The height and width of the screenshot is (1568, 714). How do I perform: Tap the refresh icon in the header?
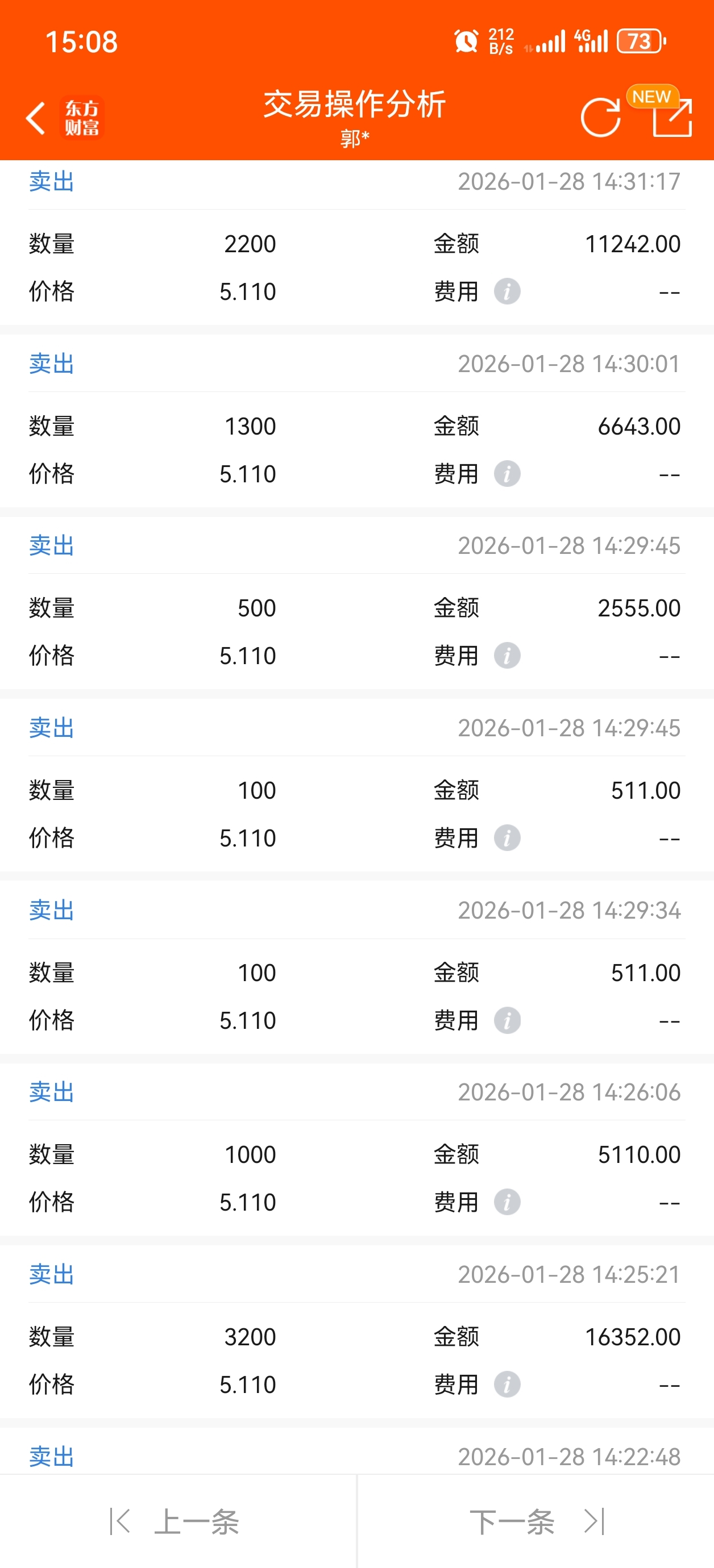coord(600,117)
